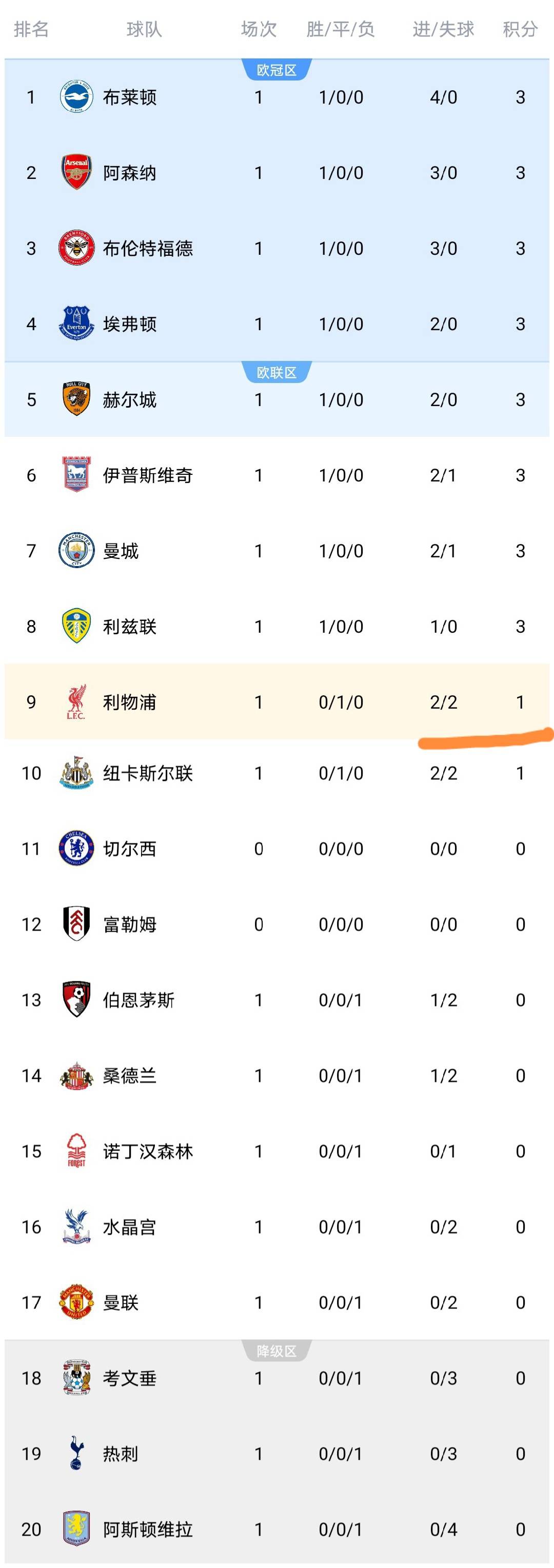Tap the Brighton club crest

click(x=76, y=97)
